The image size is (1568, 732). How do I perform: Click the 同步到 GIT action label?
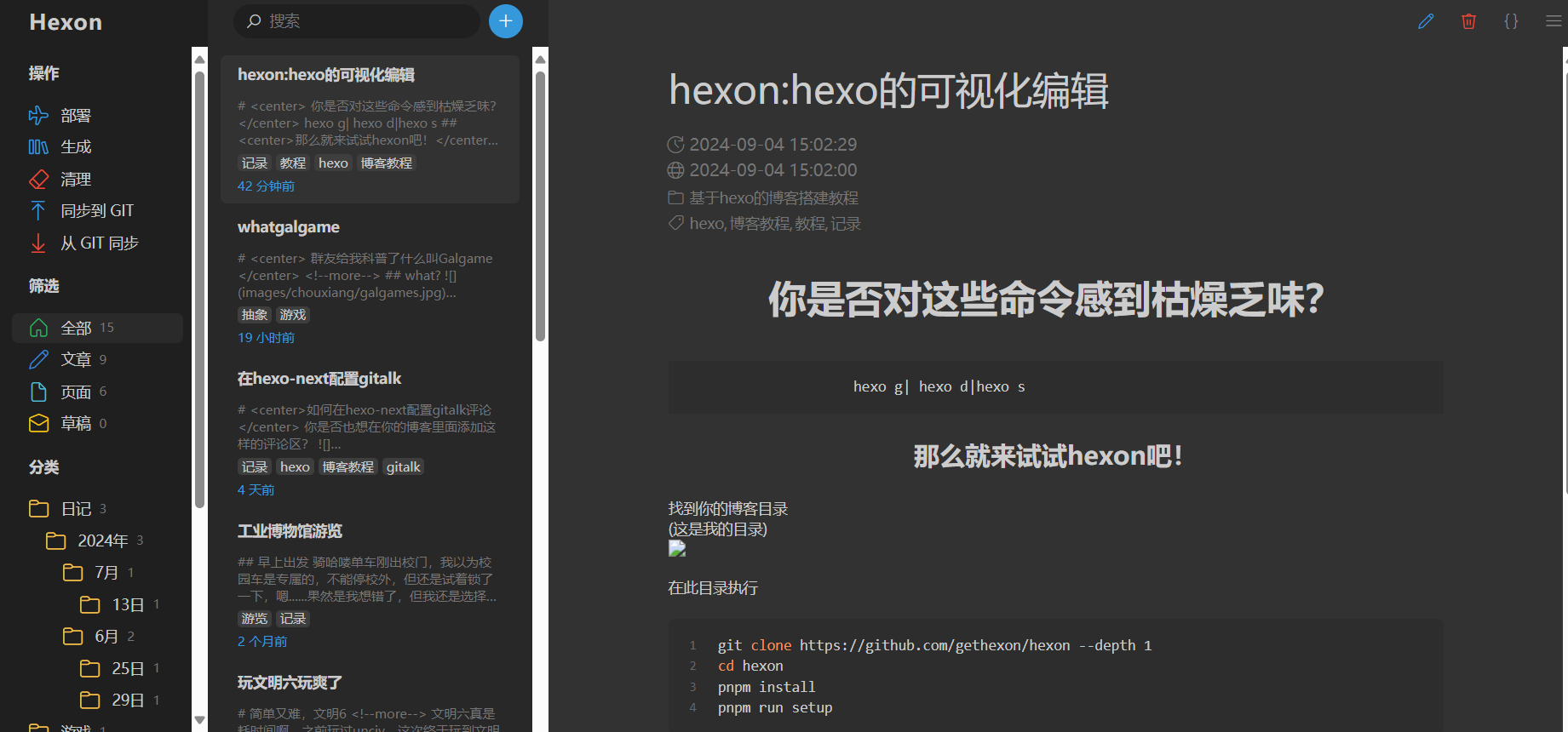(x=97, y=211)
